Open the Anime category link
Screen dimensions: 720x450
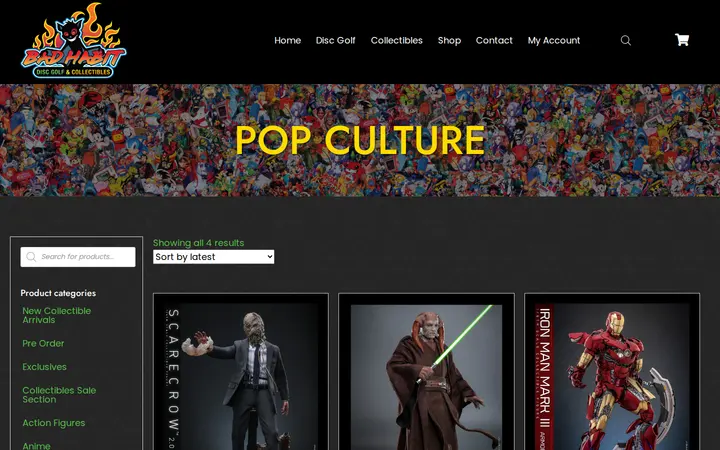[36, 445]
